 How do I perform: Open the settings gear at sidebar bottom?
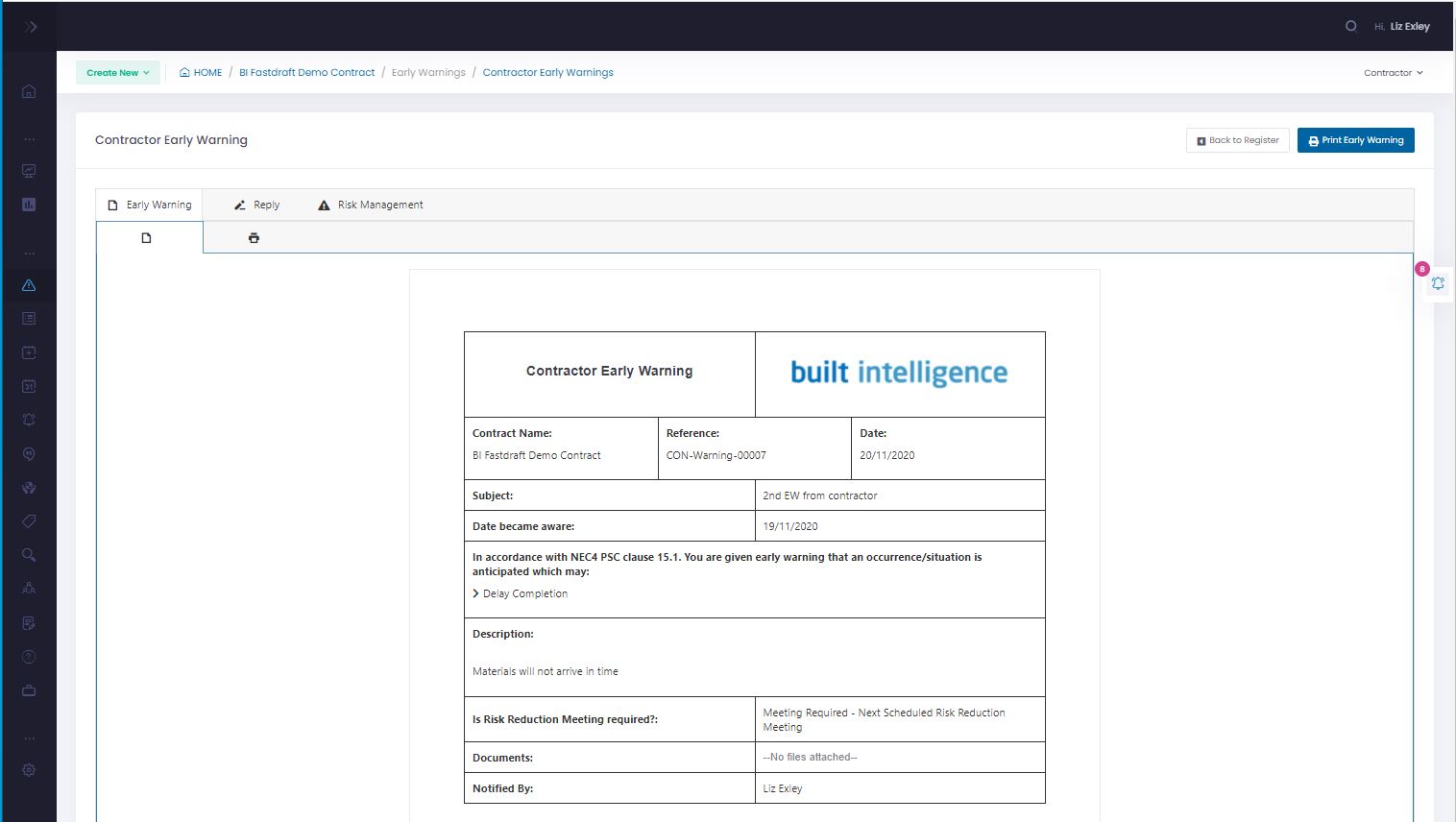(x=28, y=769)
